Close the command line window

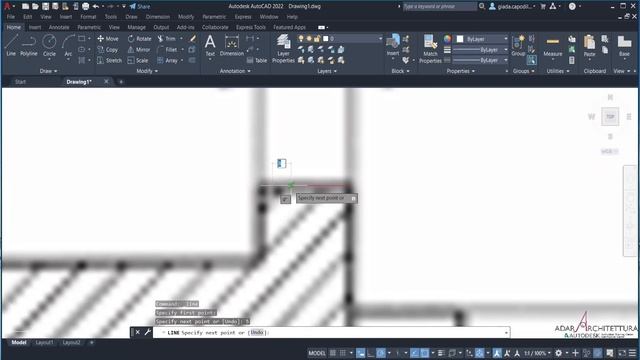pyautogui.click(x=138, y=332)
